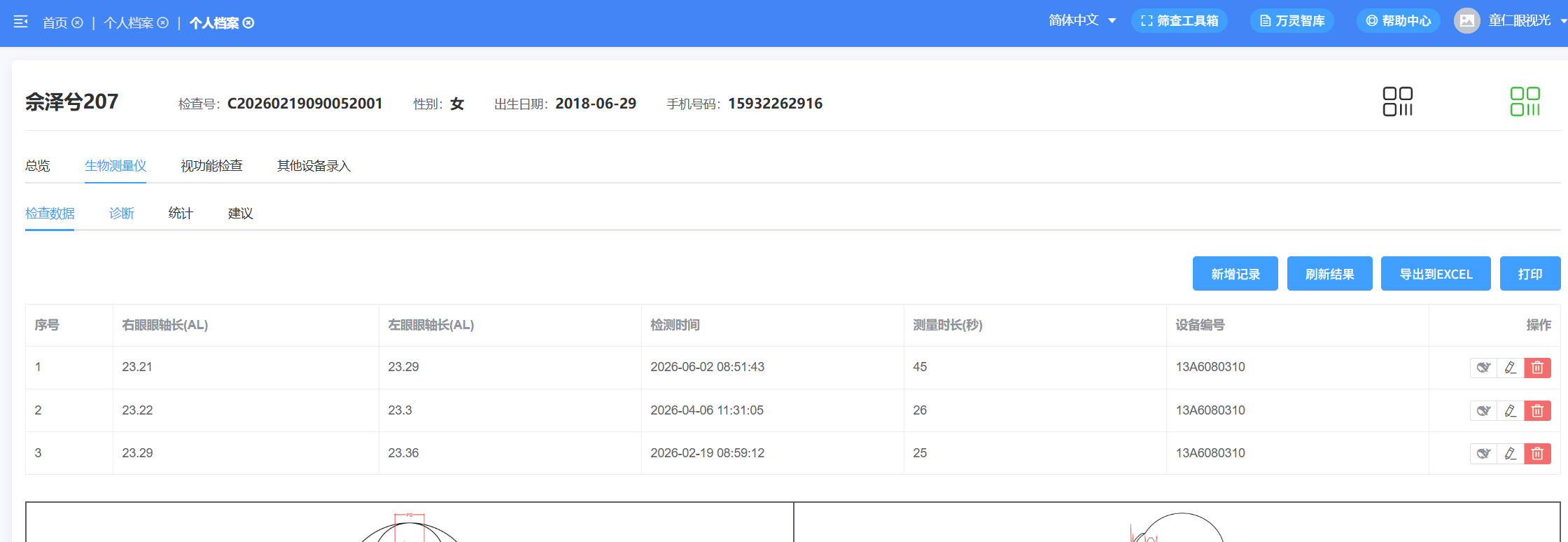Open the 视功能检查 tab
1568x542 pixels.
(x=211, y=166)
